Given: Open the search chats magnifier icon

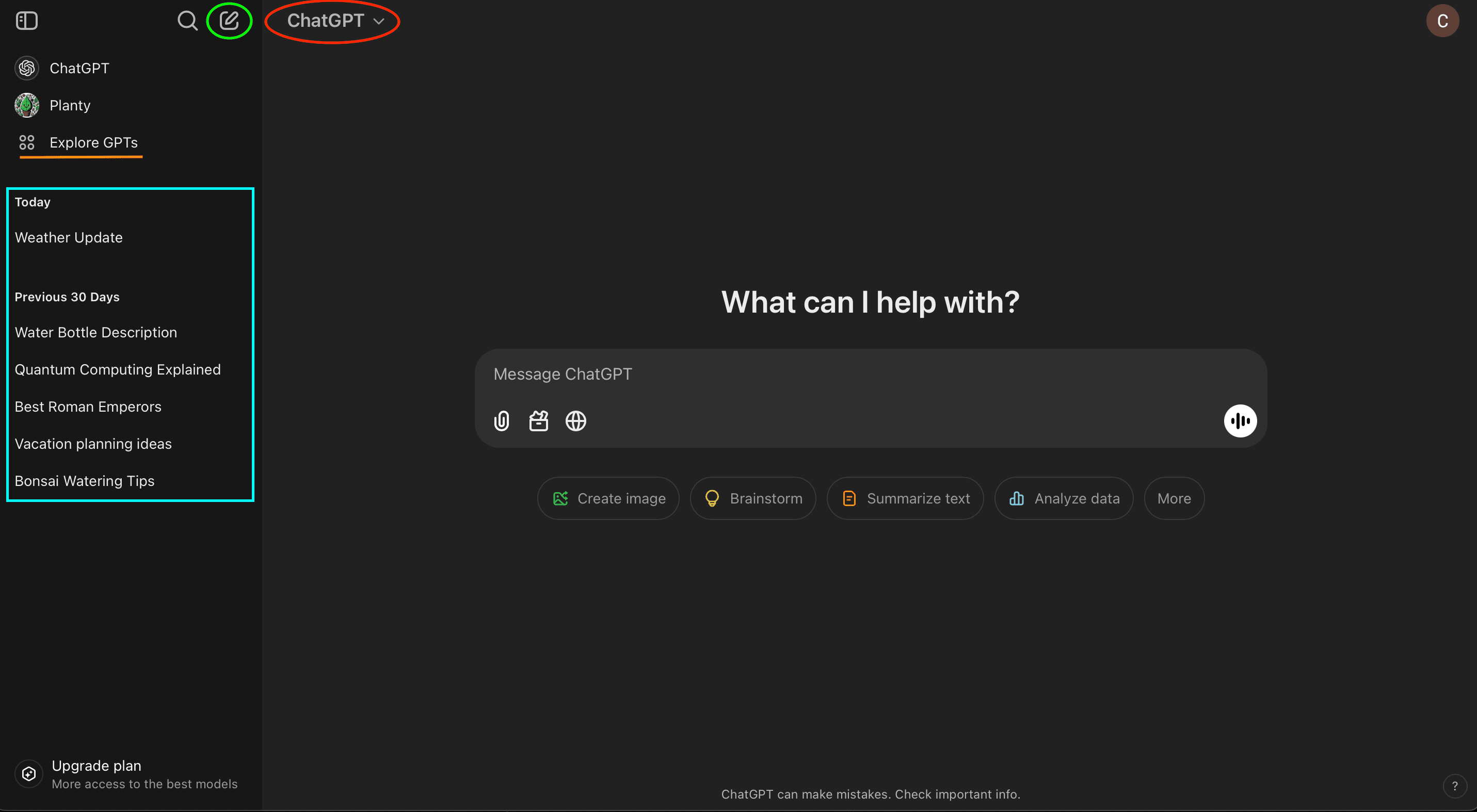Looking at the screenshot, I should [187, 21].
